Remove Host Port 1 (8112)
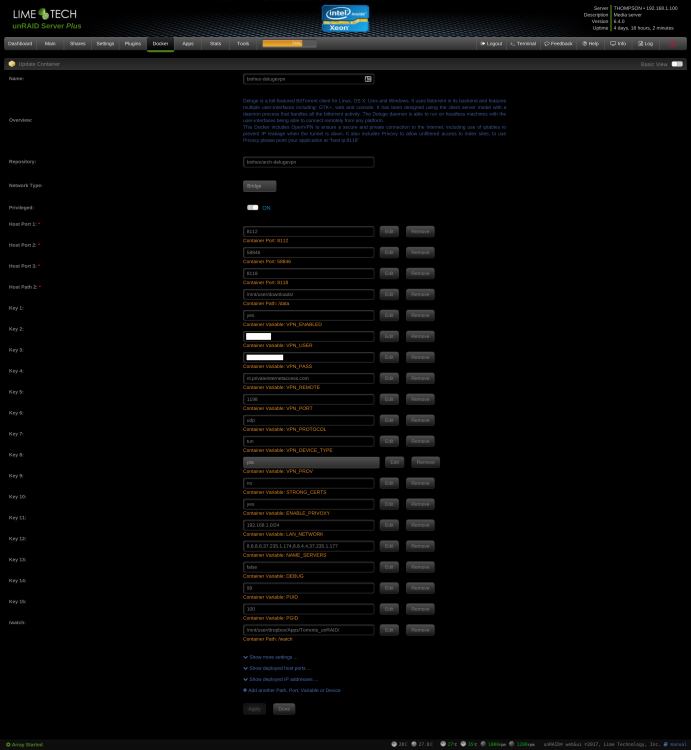 coord(420,232)
